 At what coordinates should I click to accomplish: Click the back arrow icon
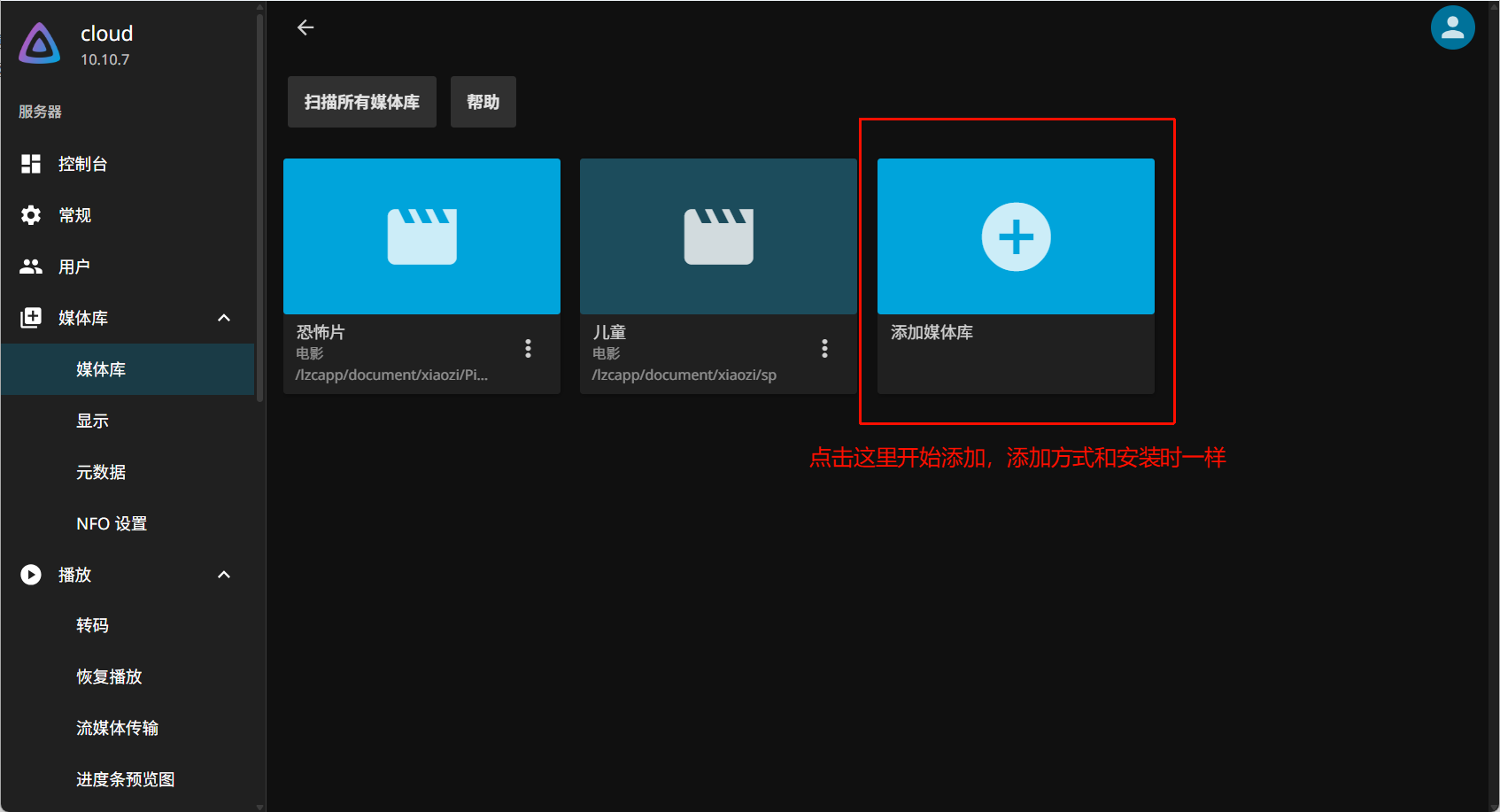click(305, 27)
